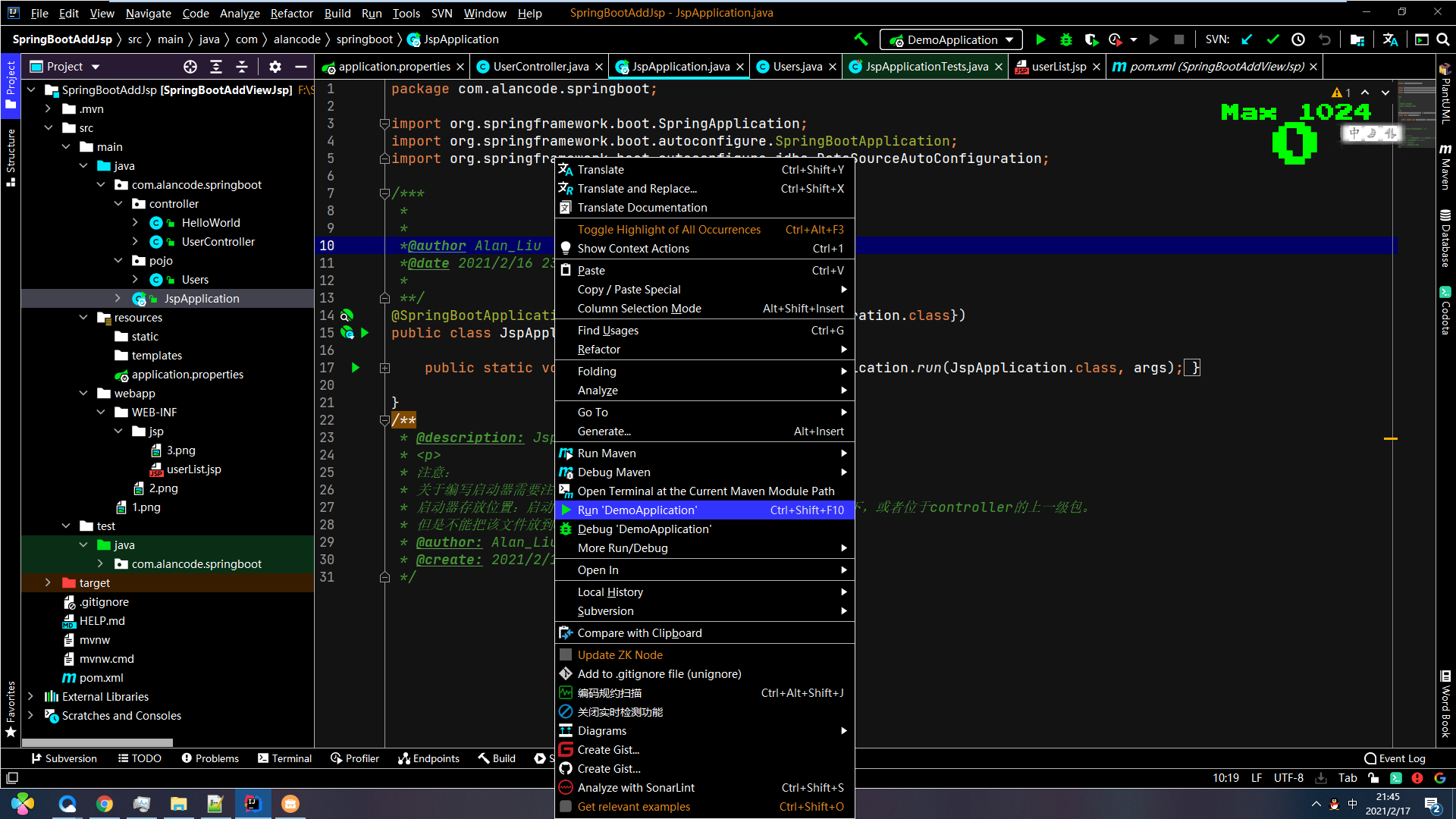Click the green Run button in toolbar
This screenshot has height=819, width=1456.
tap(1040, 39)
